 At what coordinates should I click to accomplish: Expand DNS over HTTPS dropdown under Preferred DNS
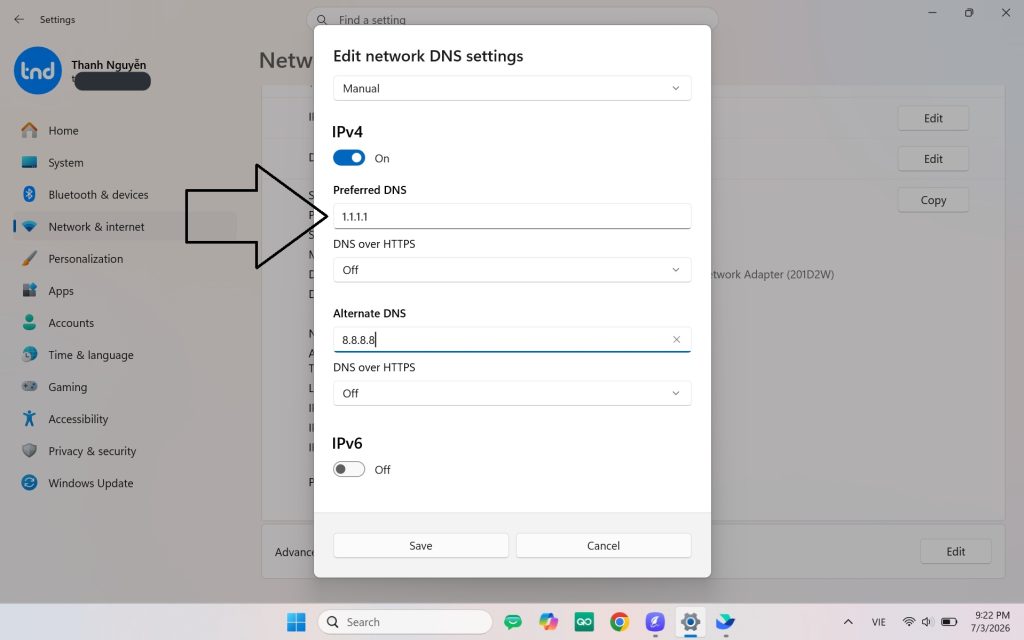512,270
